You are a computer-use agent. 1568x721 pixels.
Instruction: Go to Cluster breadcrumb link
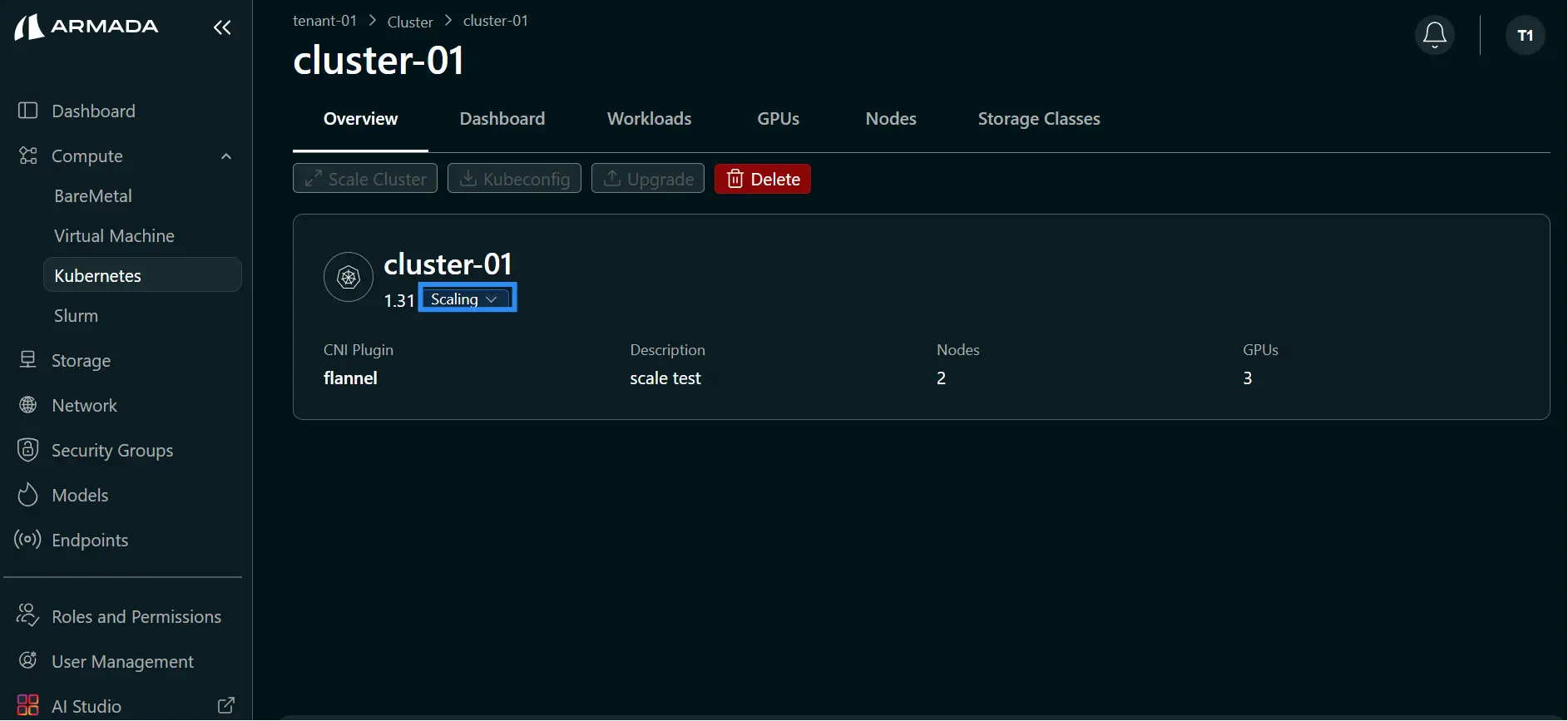coord(410,22)
